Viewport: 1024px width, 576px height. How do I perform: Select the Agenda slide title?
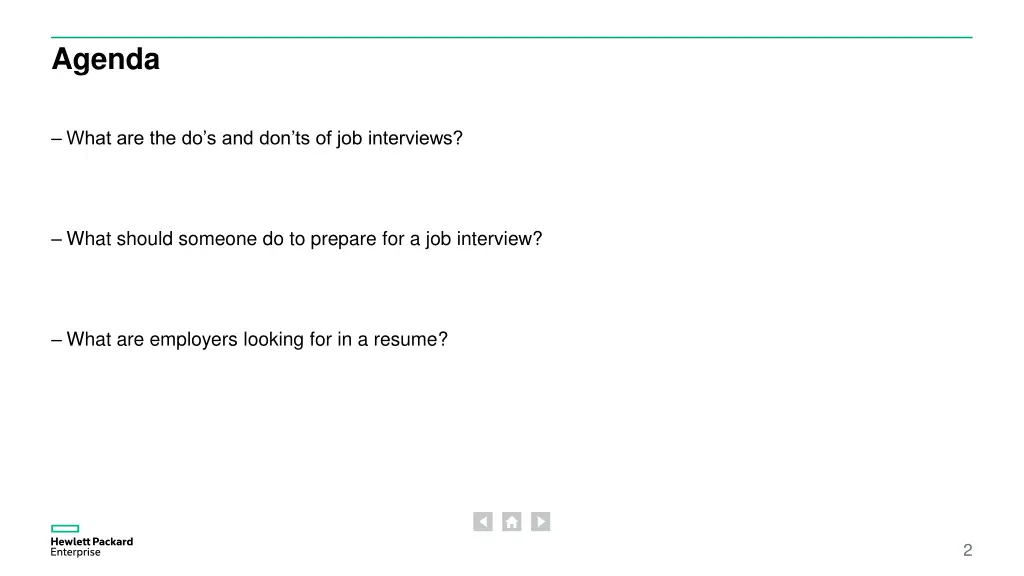point(106,59)
